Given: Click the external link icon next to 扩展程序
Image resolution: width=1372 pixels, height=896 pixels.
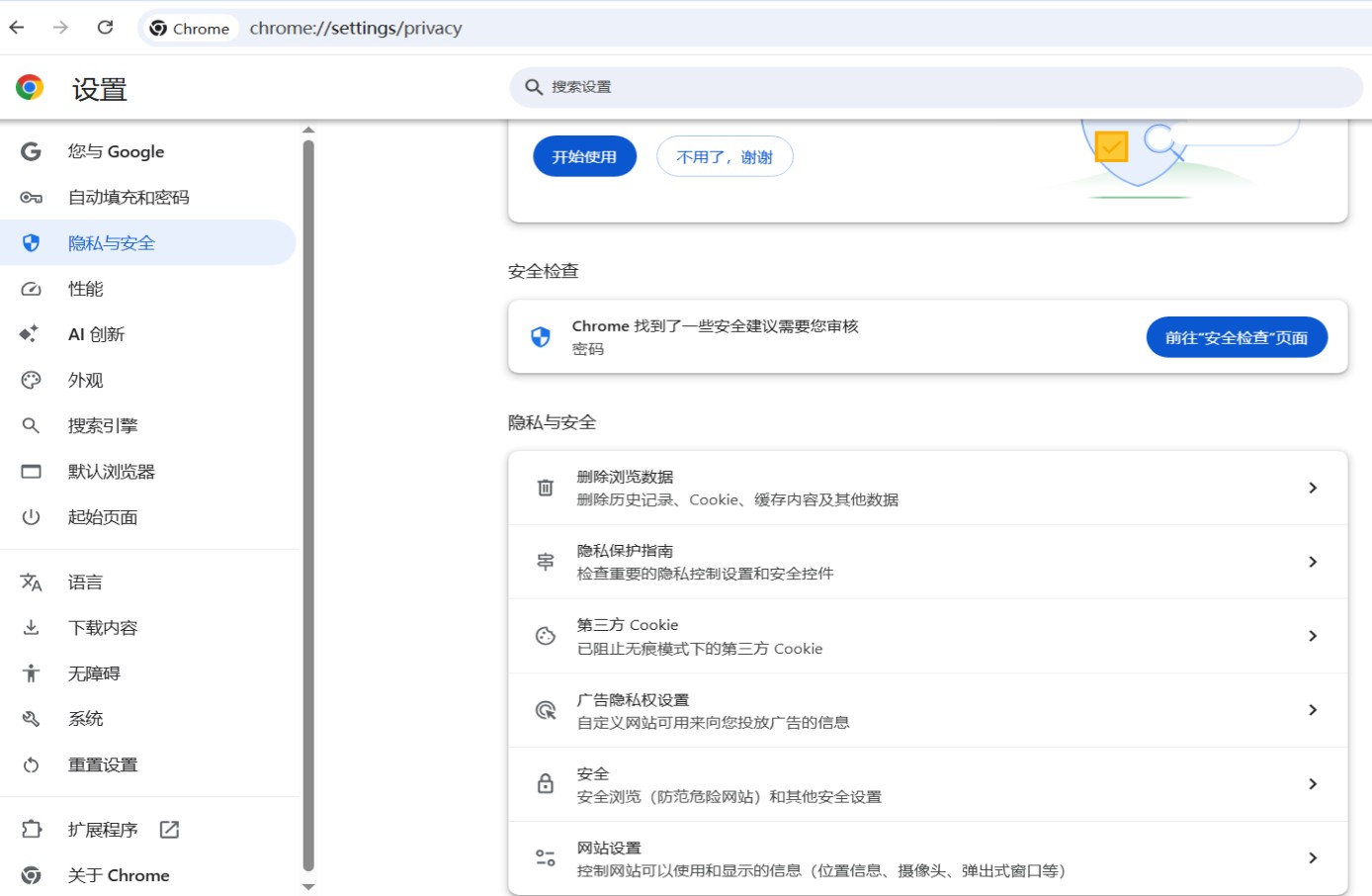Looking at the screenshot, I should pyautogui.click(x=169, y=830).
